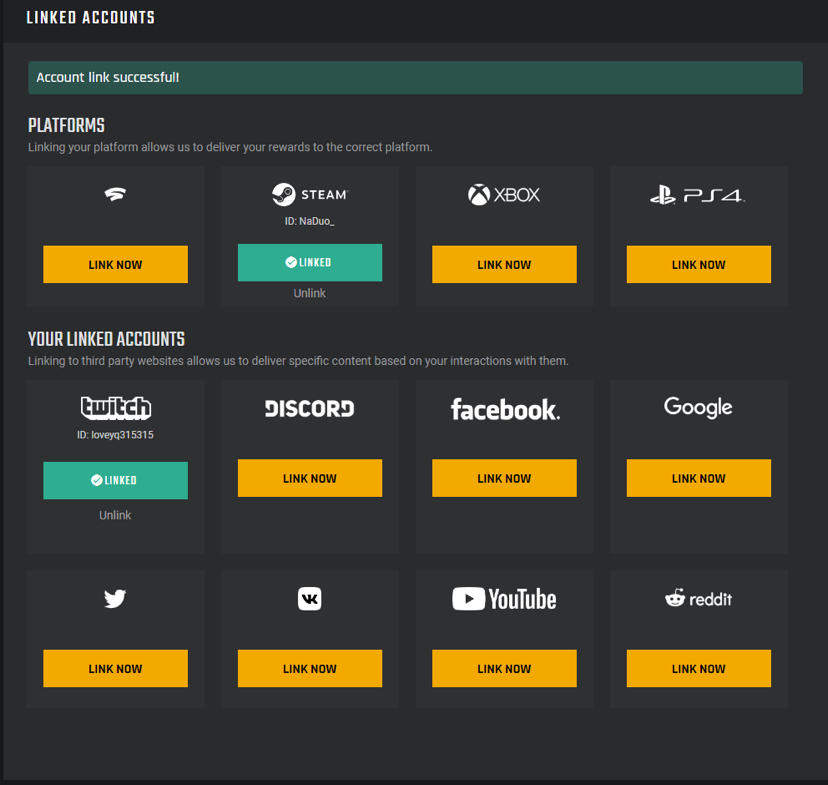828x785 pixels.
Task: Click the Reddit logo
Action: [698, 599]
